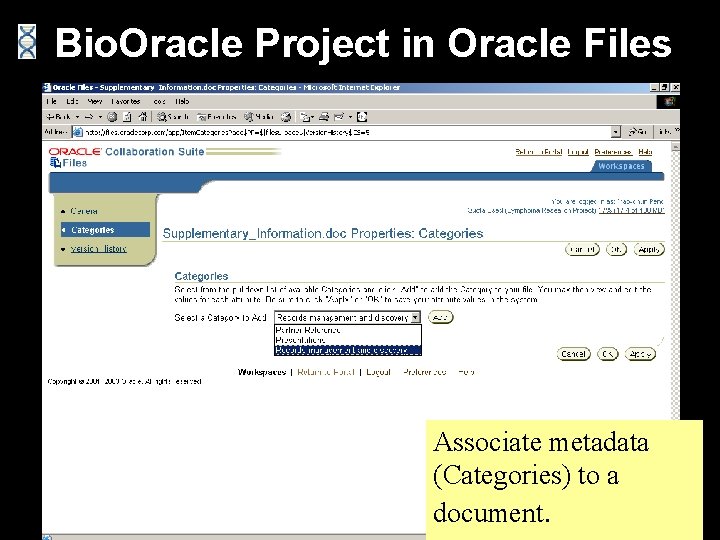Choose Partner Reference from the category list
Screen dimensions: 720x540
(348, 330)
